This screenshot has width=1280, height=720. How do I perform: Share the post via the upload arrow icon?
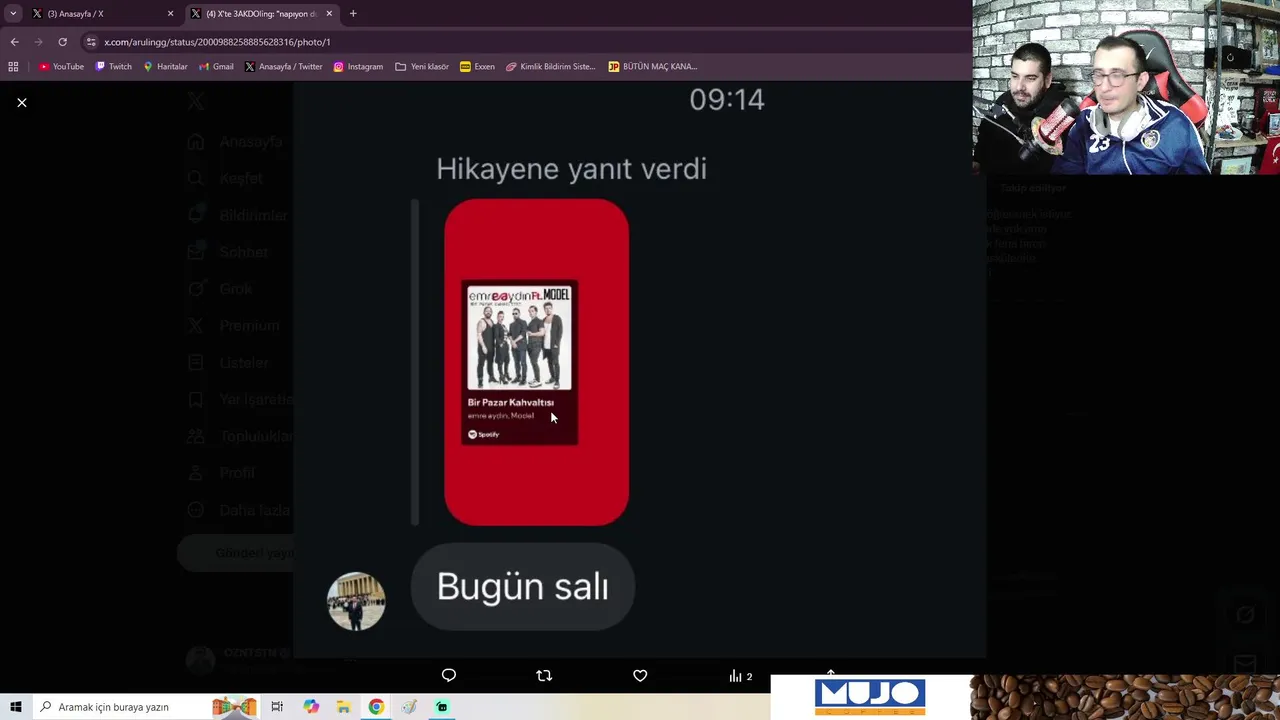[x=830, y=674]
